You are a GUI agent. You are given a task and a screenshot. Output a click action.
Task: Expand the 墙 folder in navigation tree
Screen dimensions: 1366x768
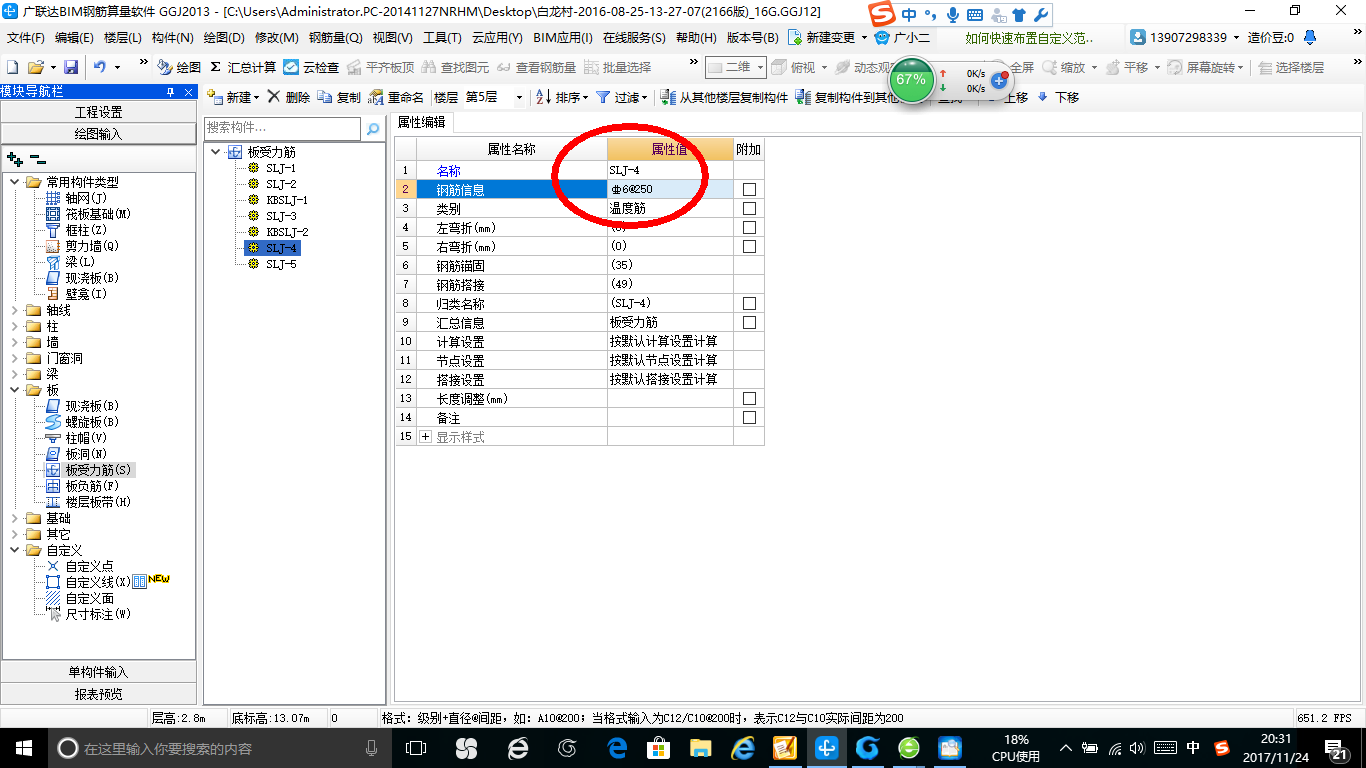click(15, 342)
